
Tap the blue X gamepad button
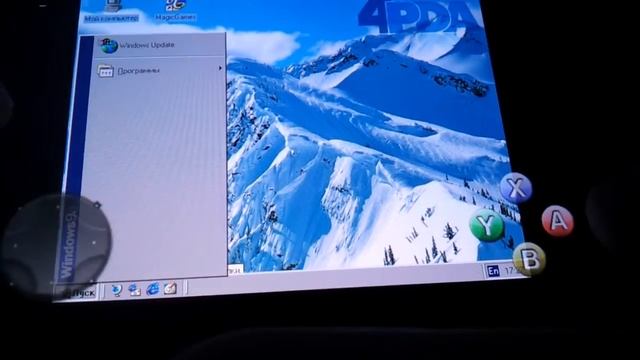(516, 188)
